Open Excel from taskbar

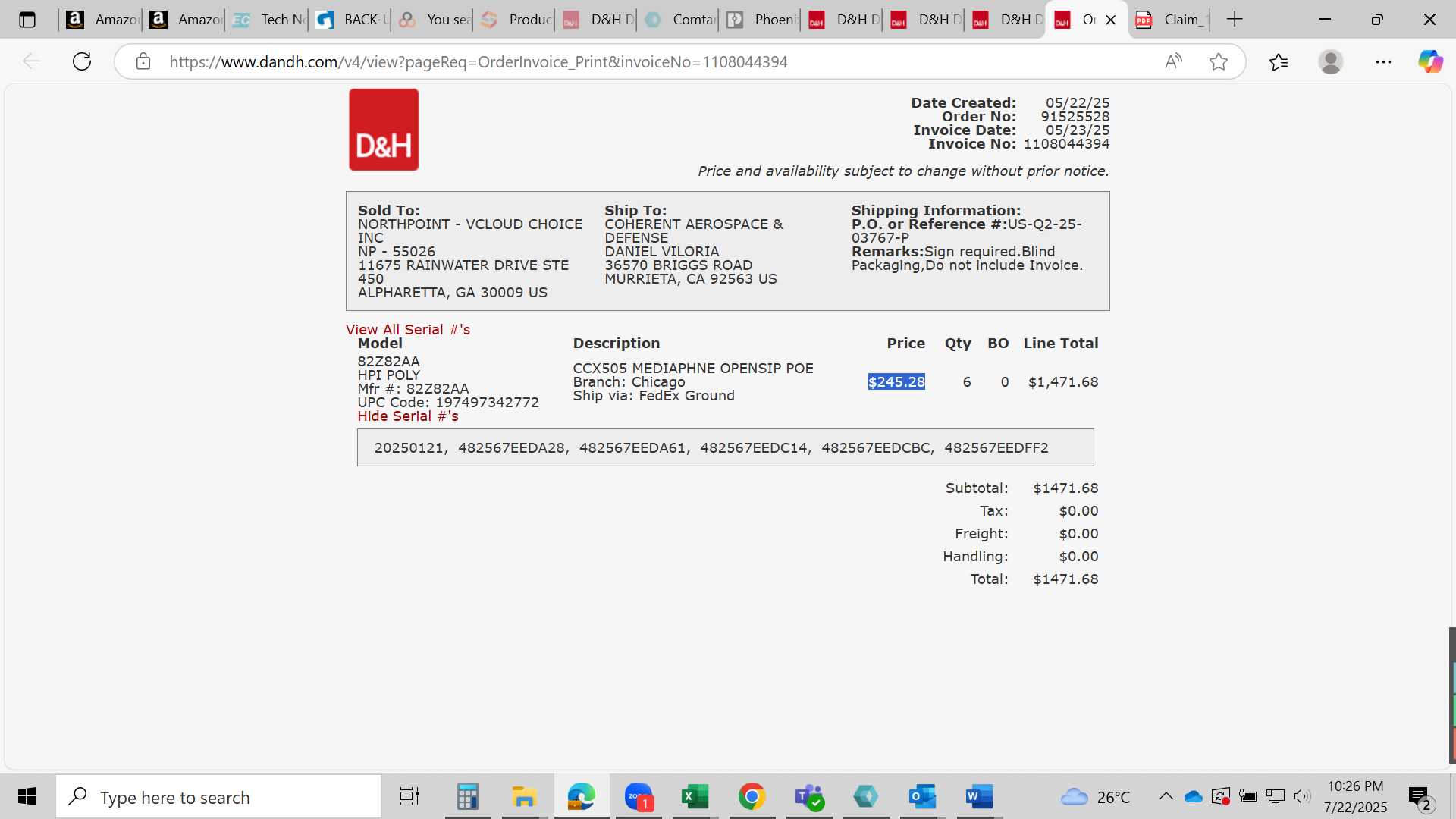tap(695, 797)
